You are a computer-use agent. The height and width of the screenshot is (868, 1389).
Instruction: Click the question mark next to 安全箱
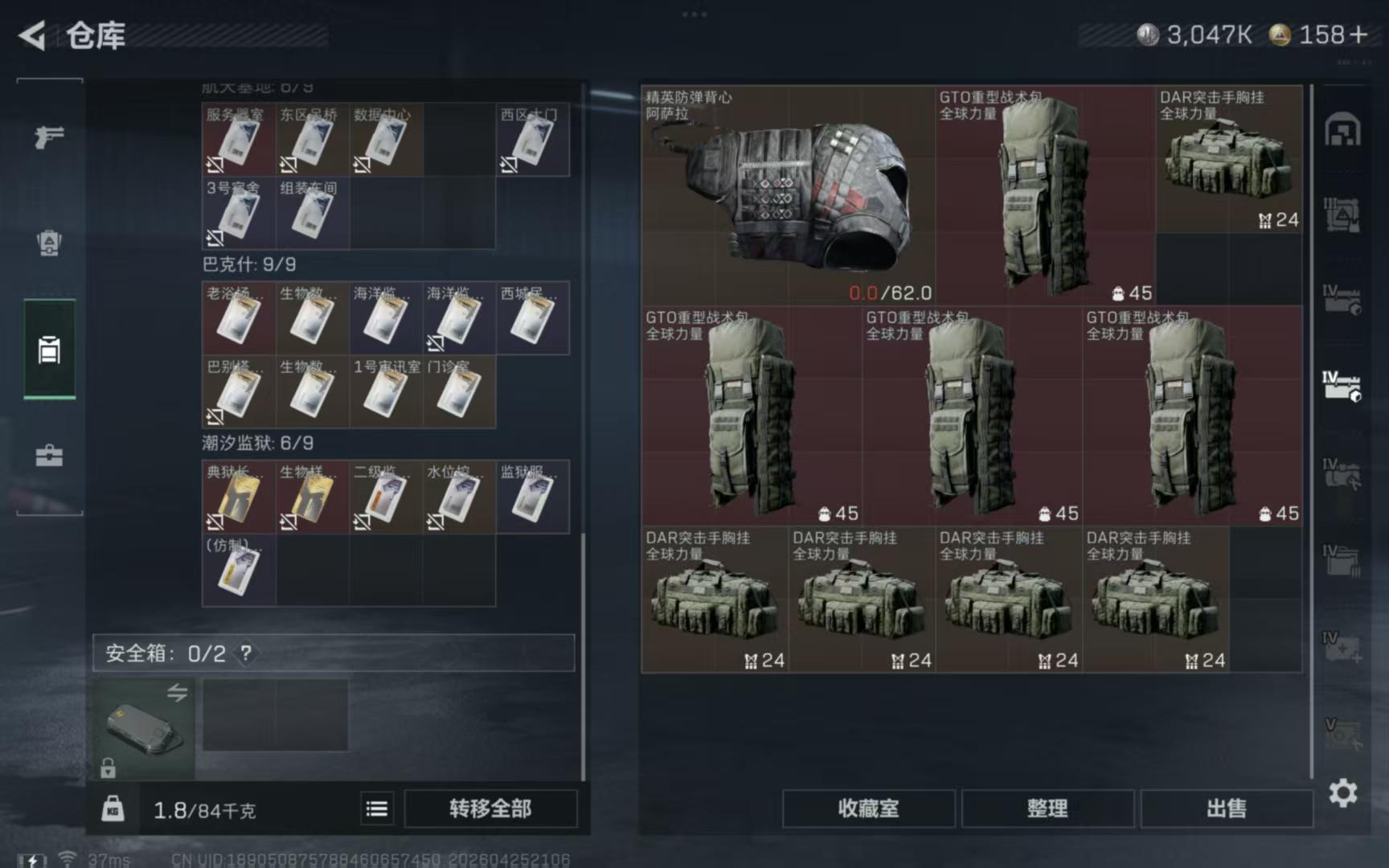tap(246, 653)
